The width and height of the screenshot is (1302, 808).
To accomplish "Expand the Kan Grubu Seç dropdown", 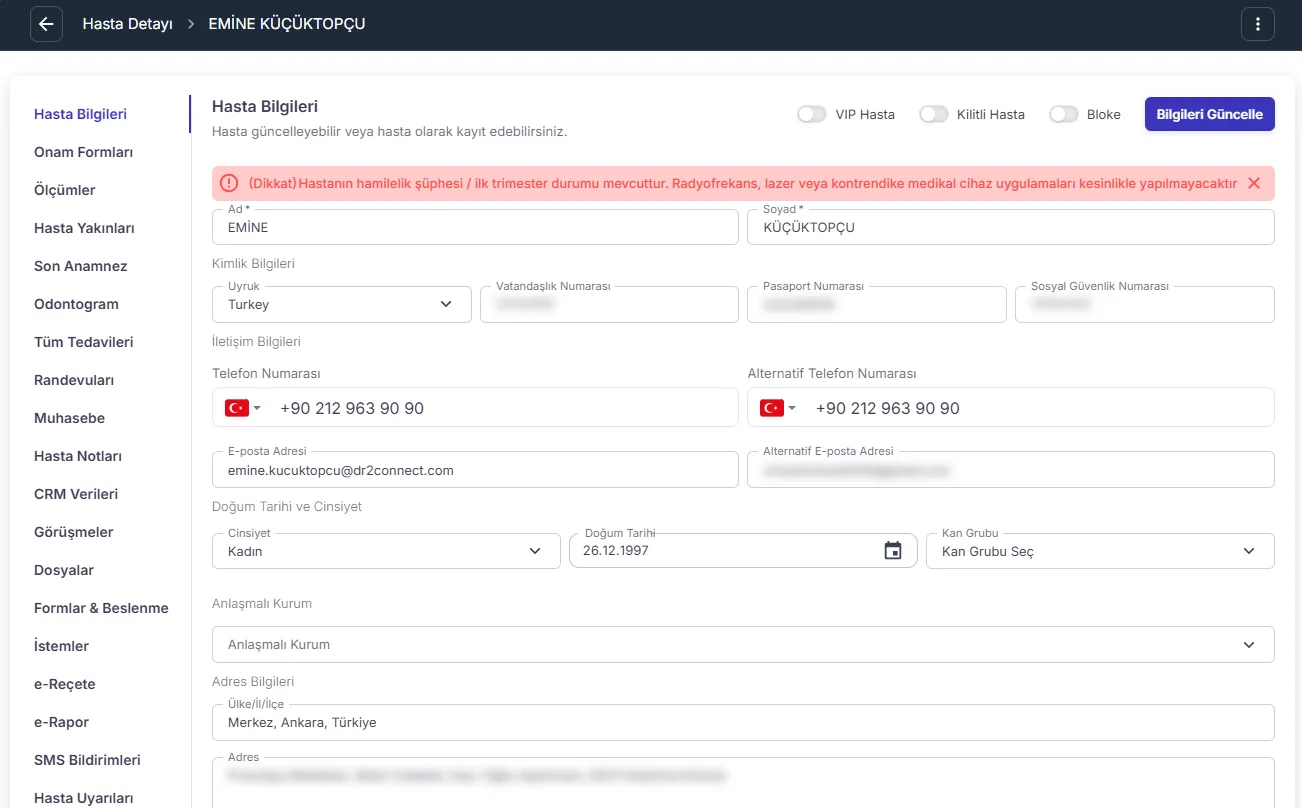I will (1100, 551).
